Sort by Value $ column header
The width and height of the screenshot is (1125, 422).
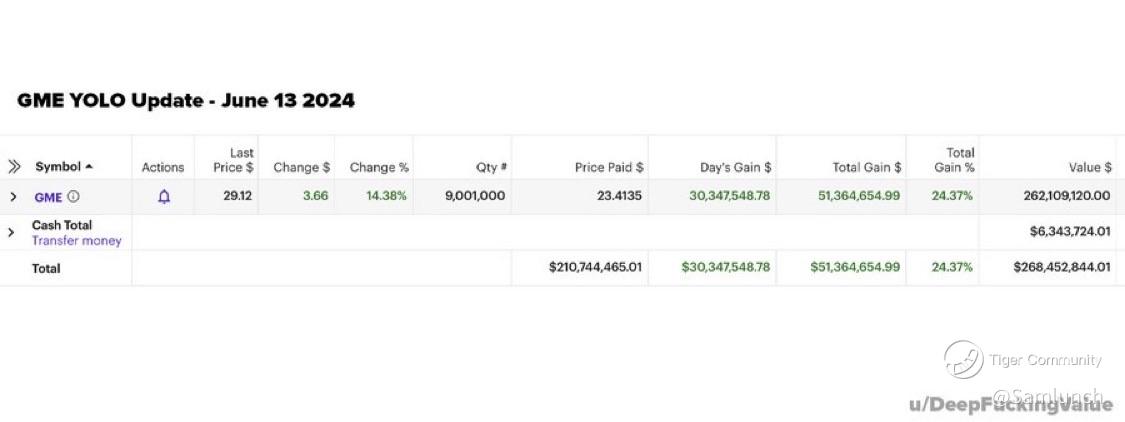tap(1089, 167)
